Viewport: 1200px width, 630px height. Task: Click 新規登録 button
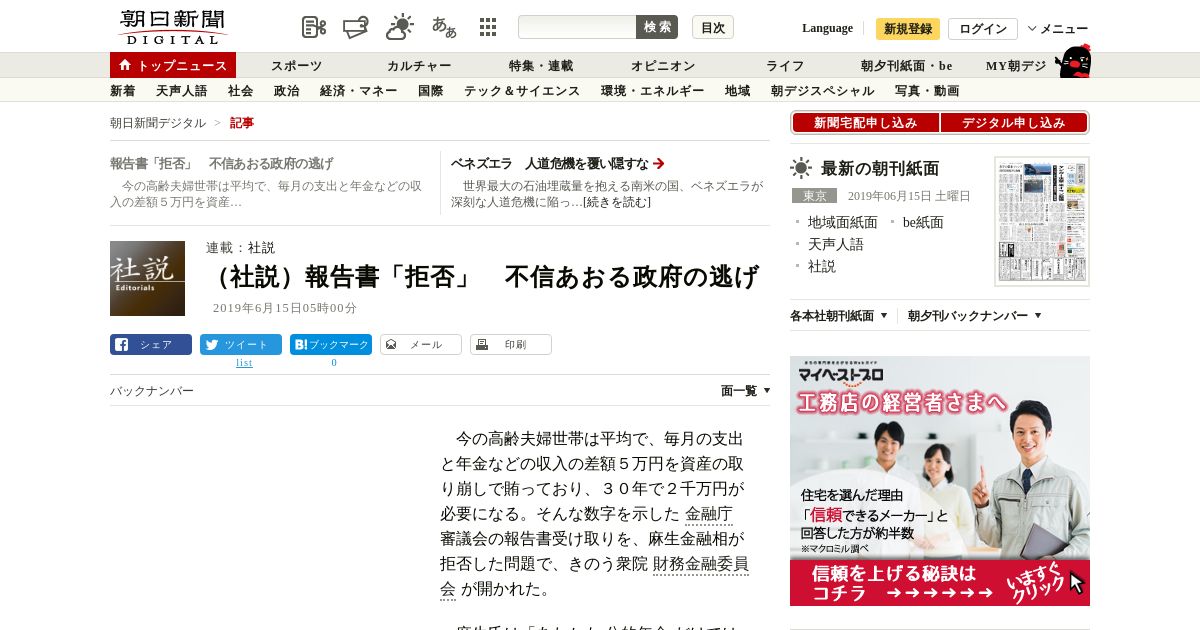pos(908,29)
